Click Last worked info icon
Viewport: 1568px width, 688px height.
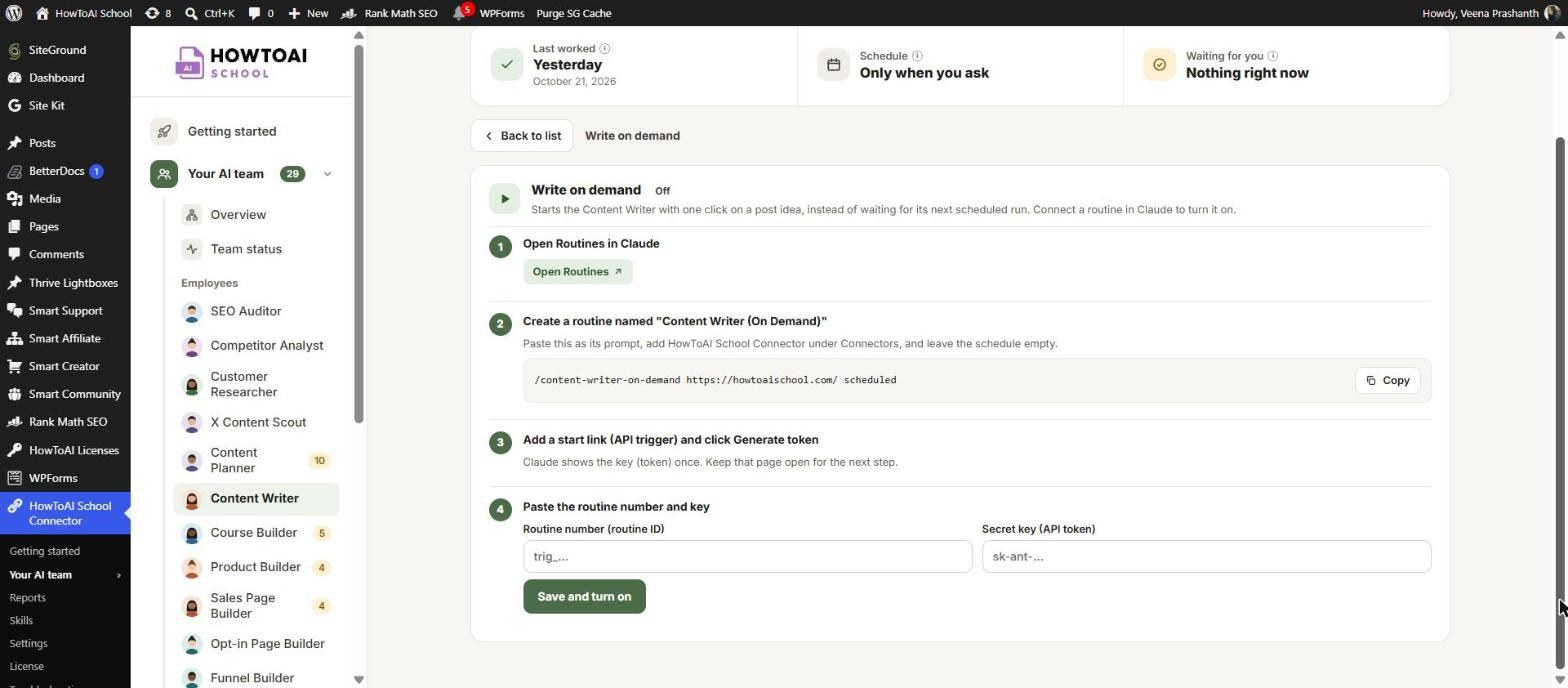point(605,48)
